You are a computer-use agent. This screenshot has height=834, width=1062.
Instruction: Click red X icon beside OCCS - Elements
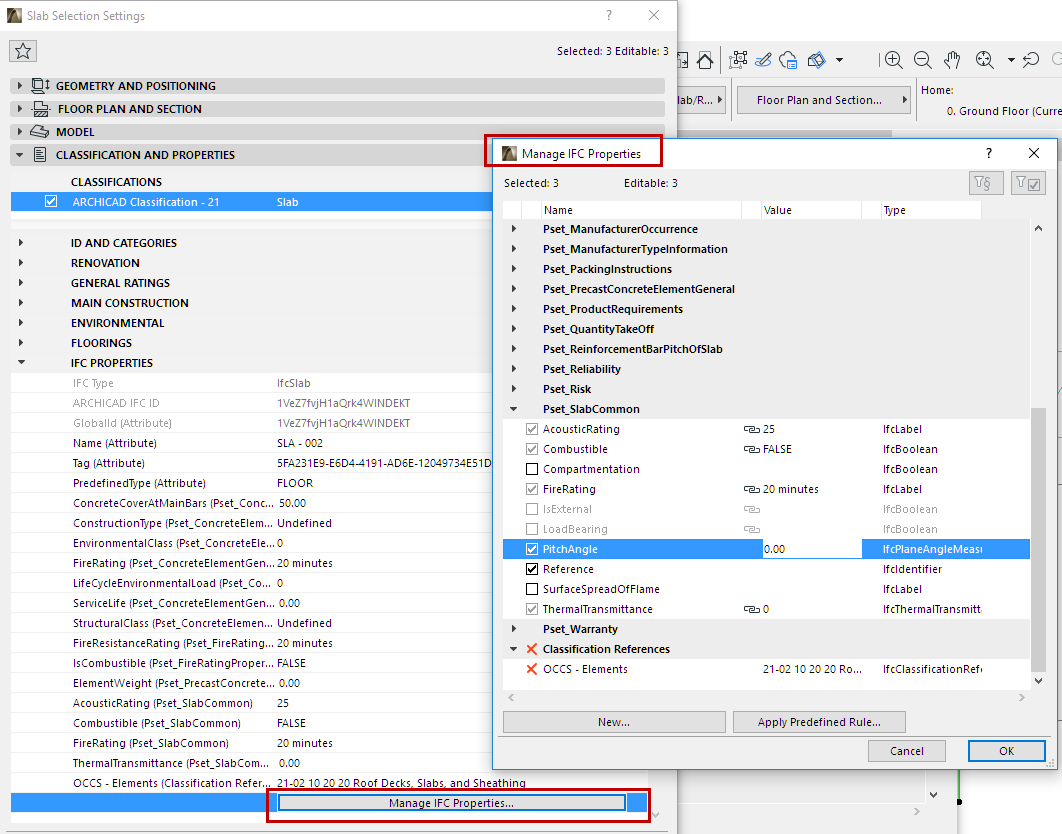coord(532,669)
